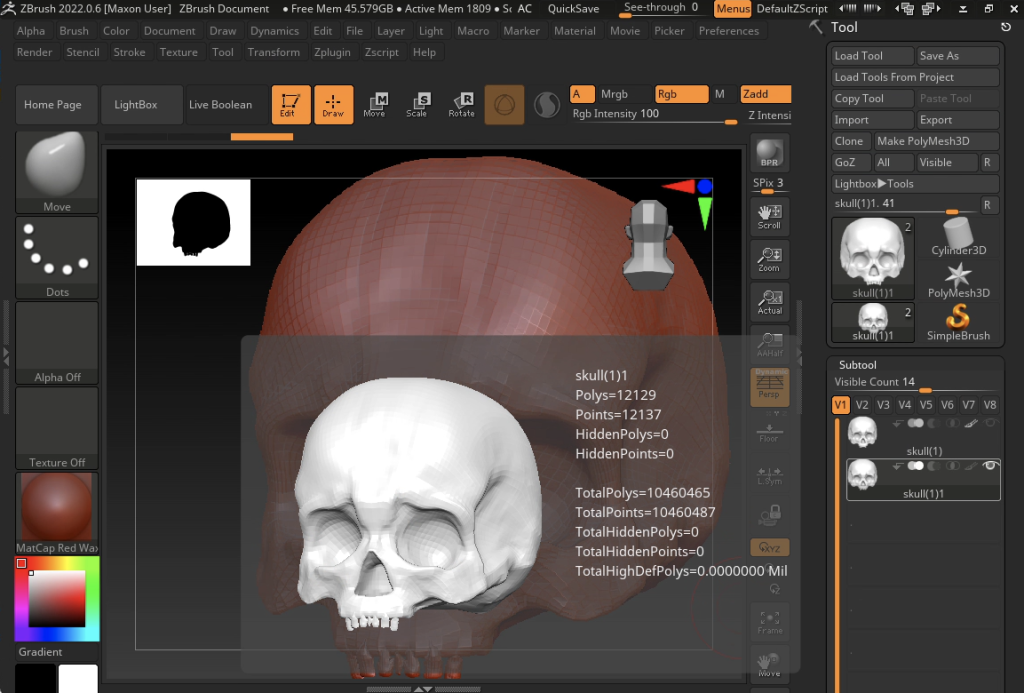Toggle Perspective distortion button
1024x693 pixels.
click(769, 387)
